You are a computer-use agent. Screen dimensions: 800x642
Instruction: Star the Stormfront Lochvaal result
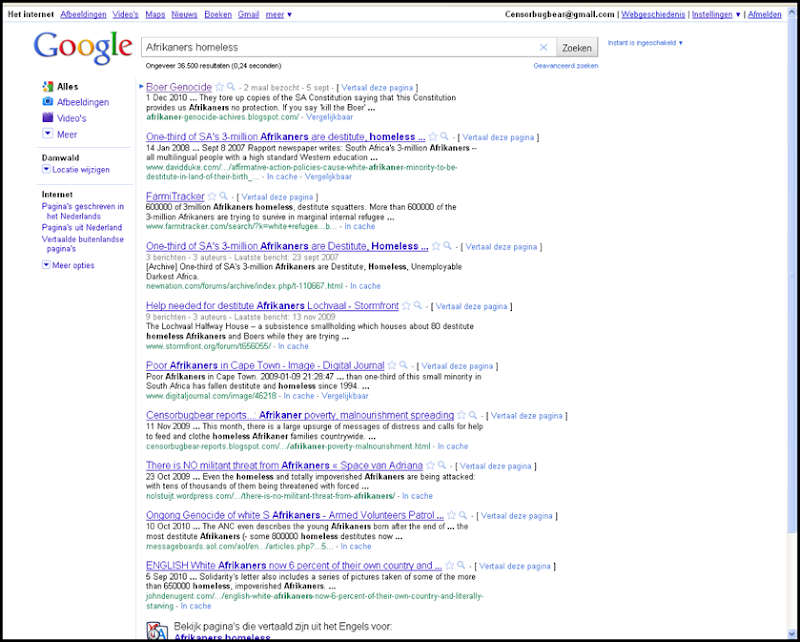(x=406, y=306)
